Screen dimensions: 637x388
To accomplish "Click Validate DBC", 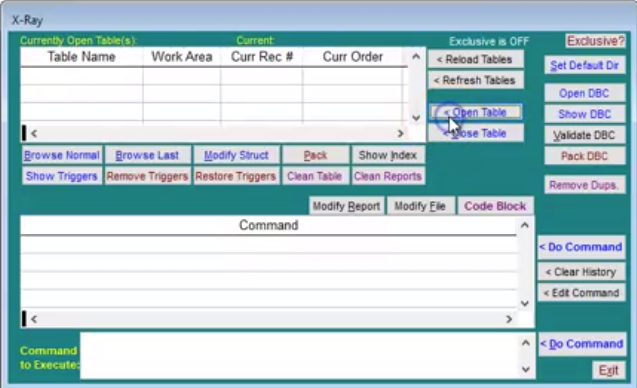I will 585,135.
